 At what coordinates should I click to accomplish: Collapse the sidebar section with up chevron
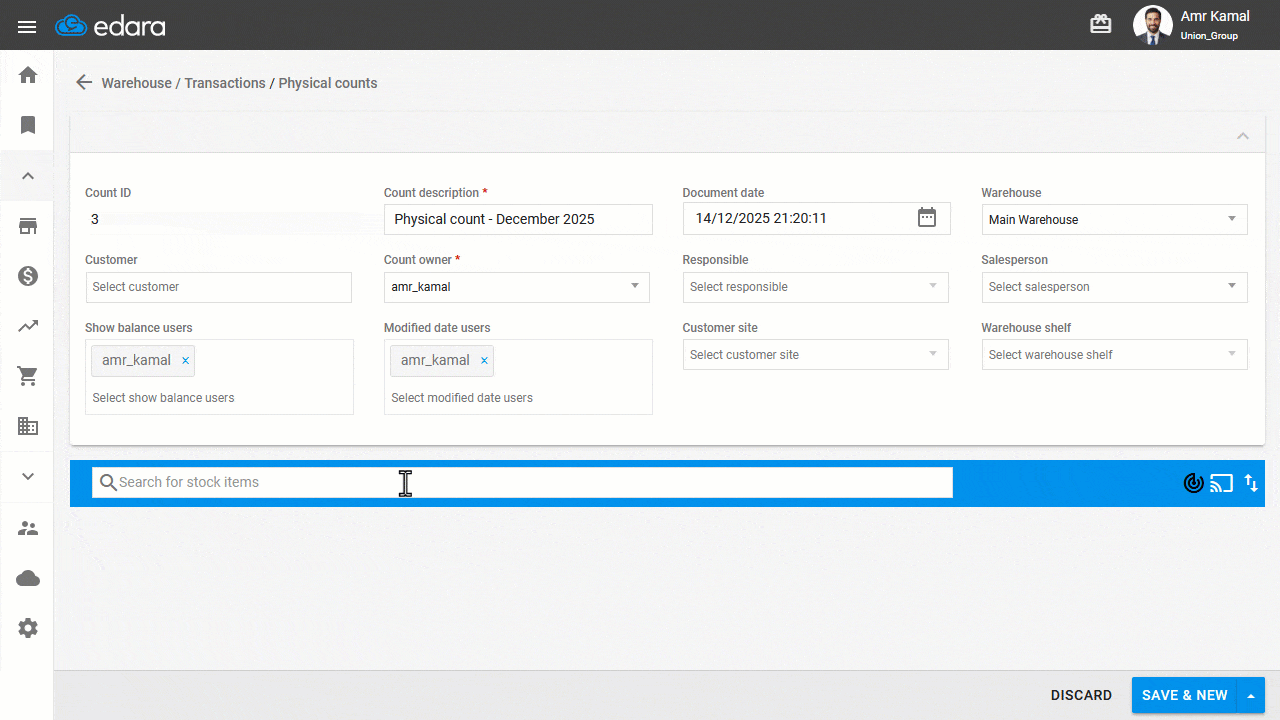point(28,176)
